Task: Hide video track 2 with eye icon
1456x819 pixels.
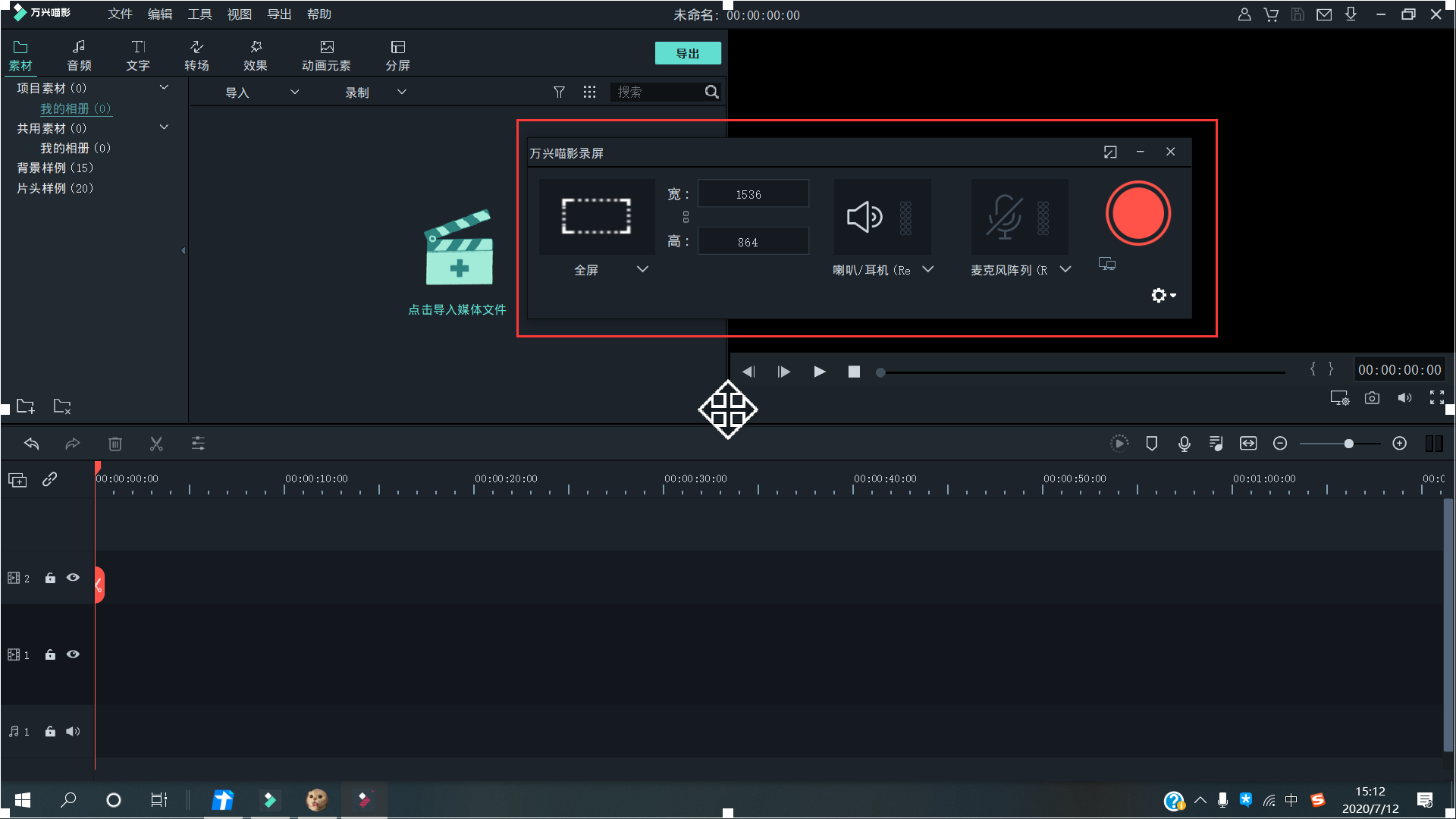Action: tap(73, 578)
